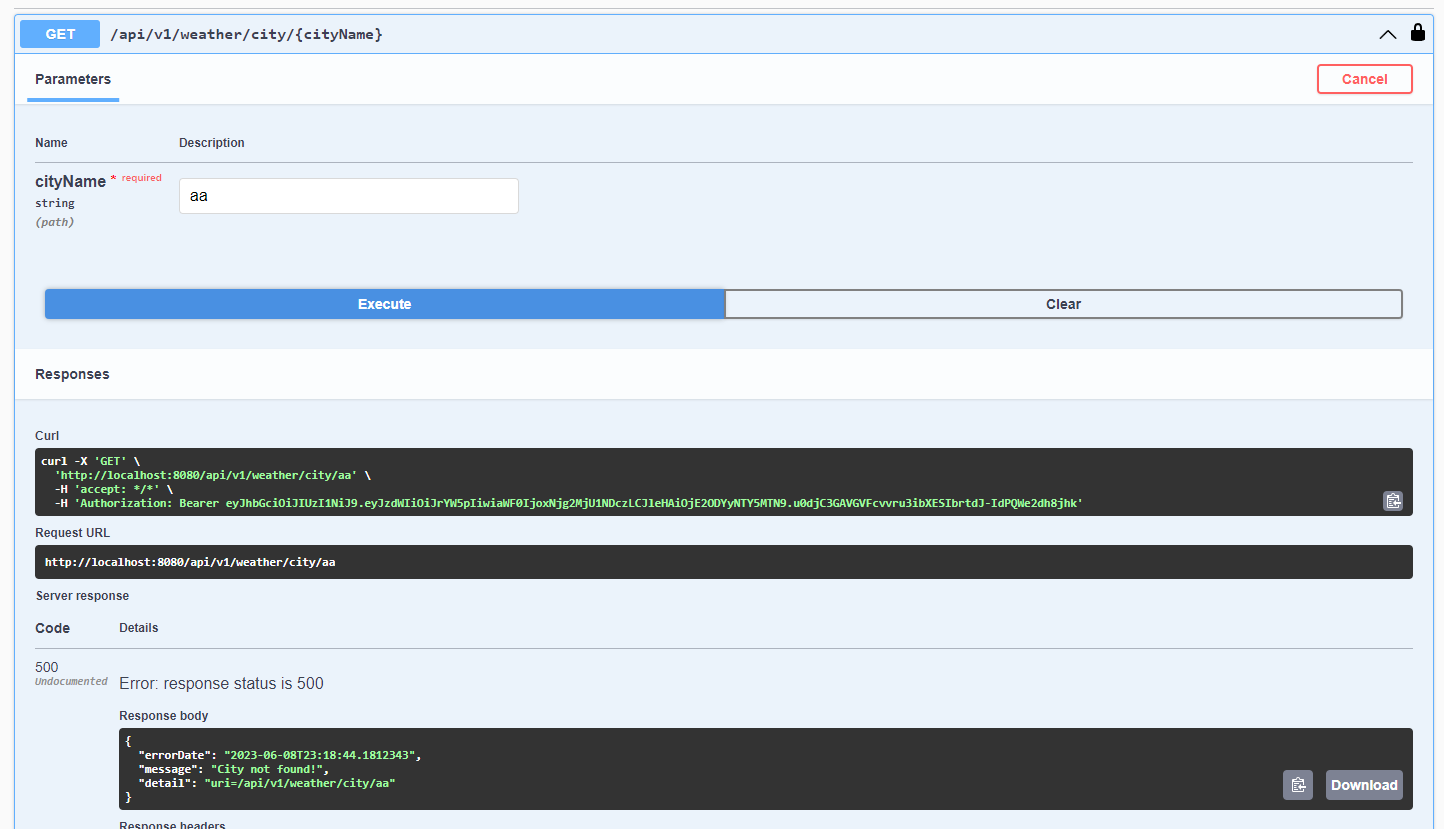Screen dimensions: 1444x829
Task: Execute the weather API request
Action: coord(384,303)
